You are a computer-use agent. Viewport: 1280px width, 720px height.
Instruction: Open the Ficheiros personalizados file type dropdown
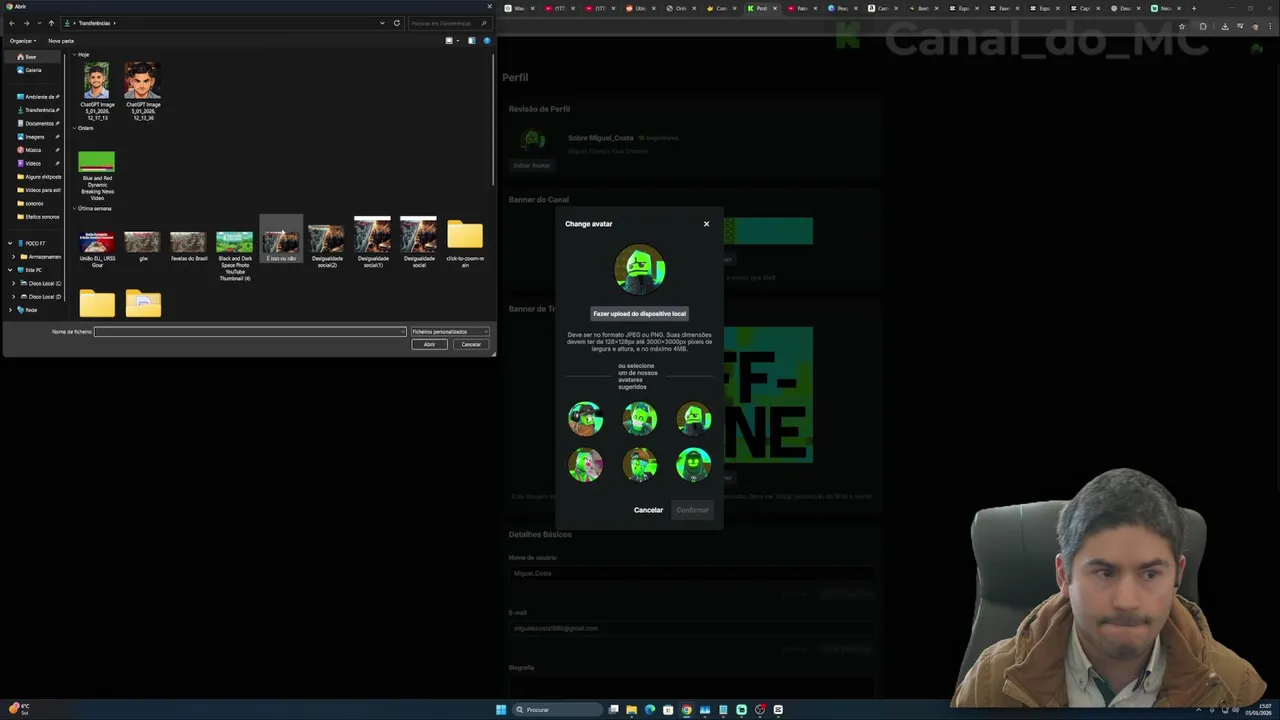click(x=449, y=332)
